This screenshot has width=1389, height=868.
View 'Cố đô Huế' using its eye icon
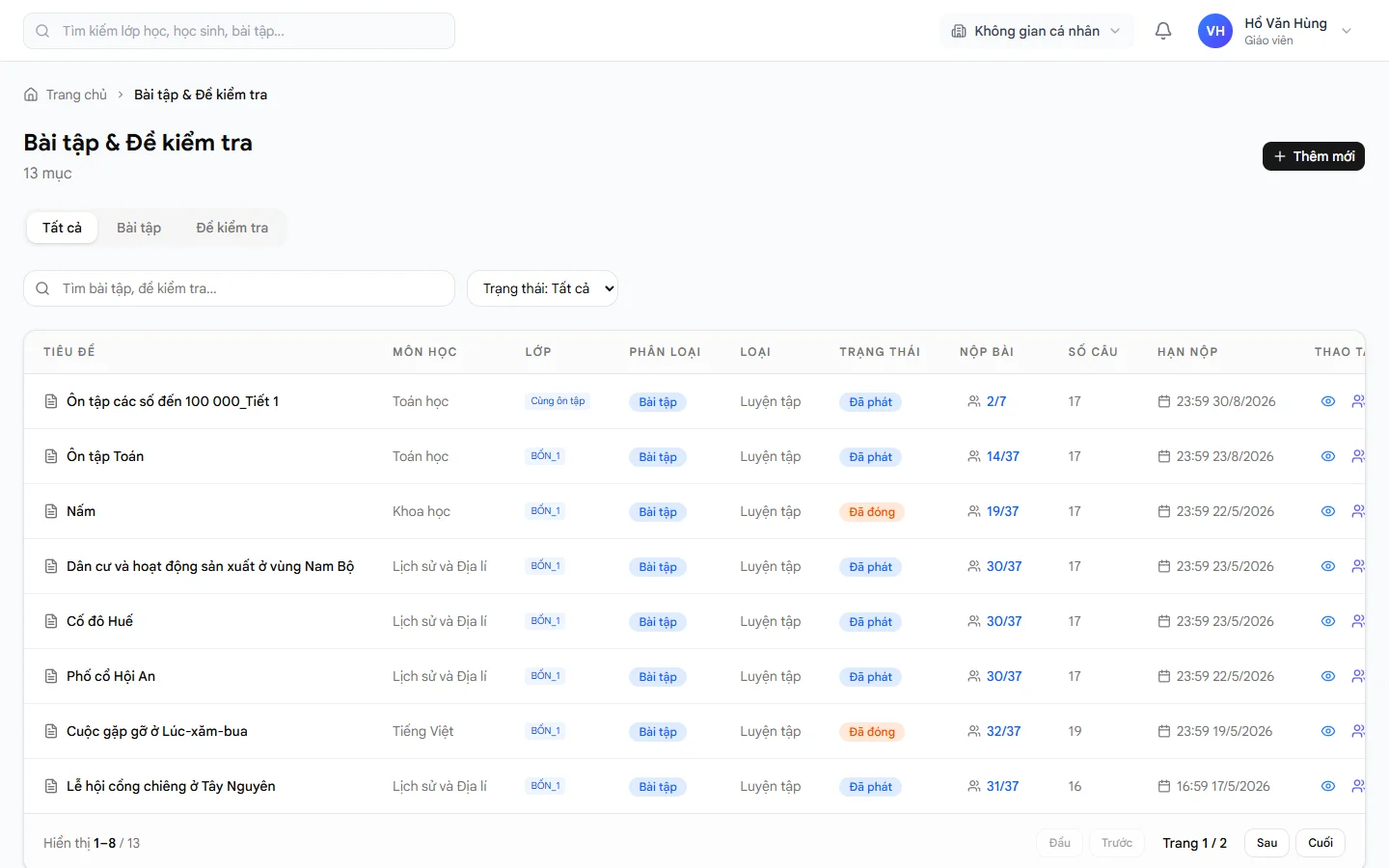pos(1328,621)
